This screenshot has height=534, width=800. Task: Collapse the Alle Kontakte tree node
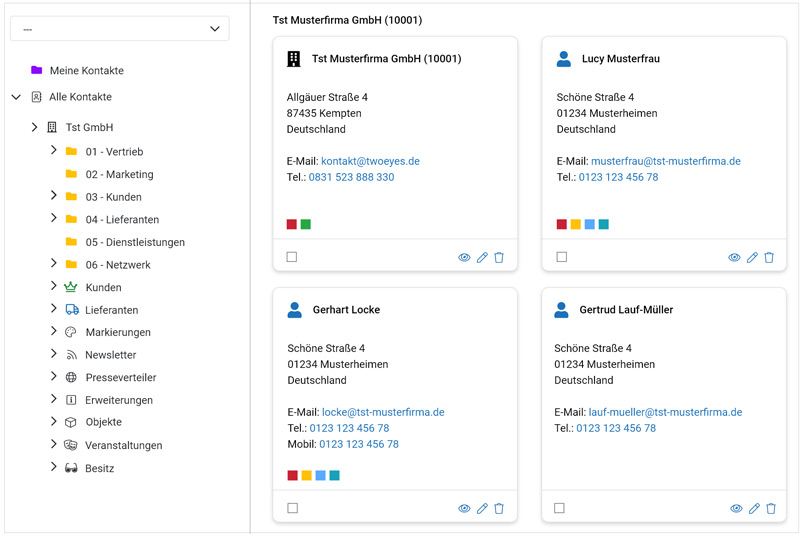(16, 97)
